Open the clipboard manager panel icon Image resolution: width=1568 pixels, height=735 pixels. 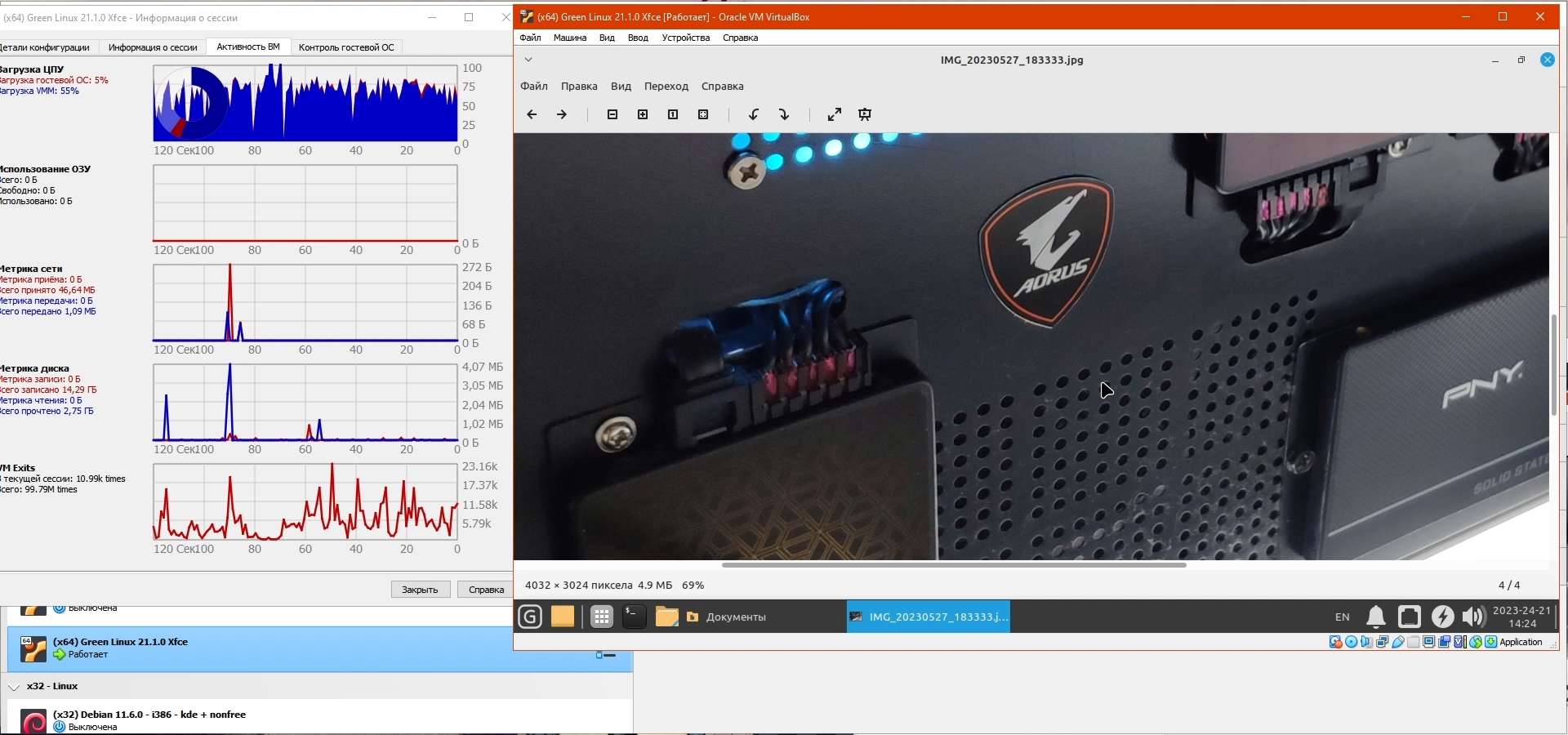pyautogui.click(x=1410, y=617)
